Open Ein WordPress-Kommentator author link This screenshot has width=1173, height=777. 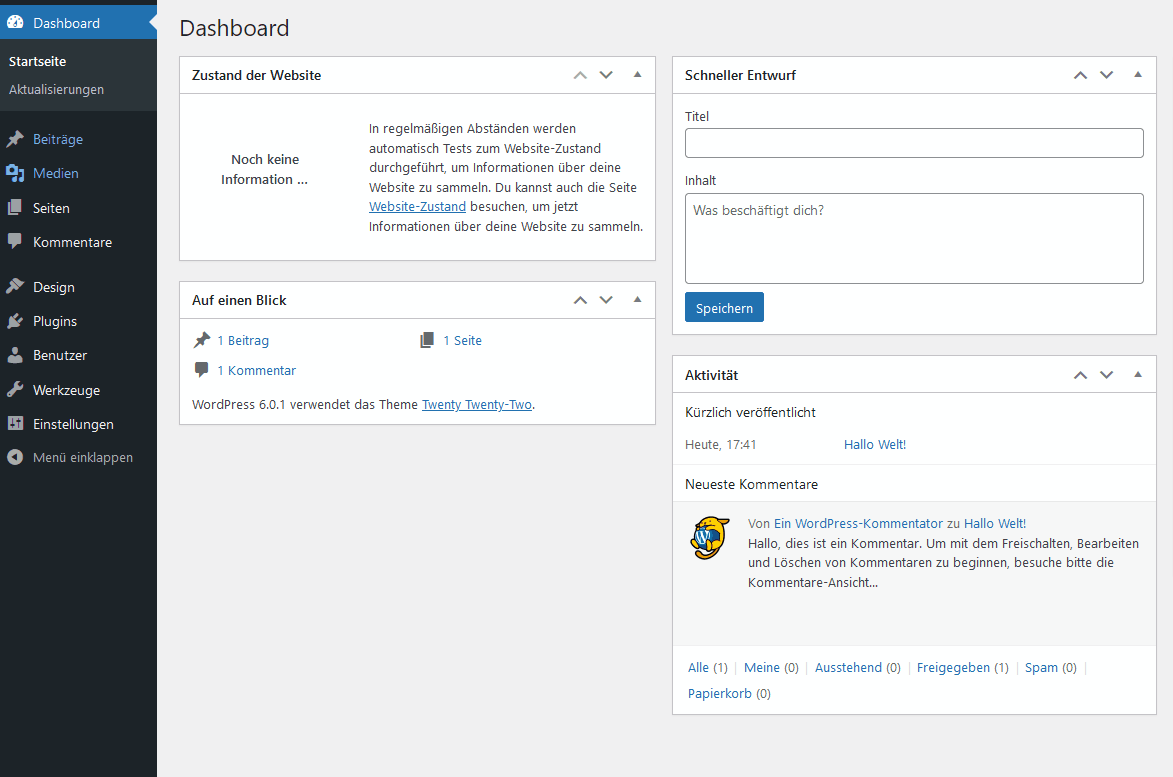pyautogui.click(x=858, y=523)
